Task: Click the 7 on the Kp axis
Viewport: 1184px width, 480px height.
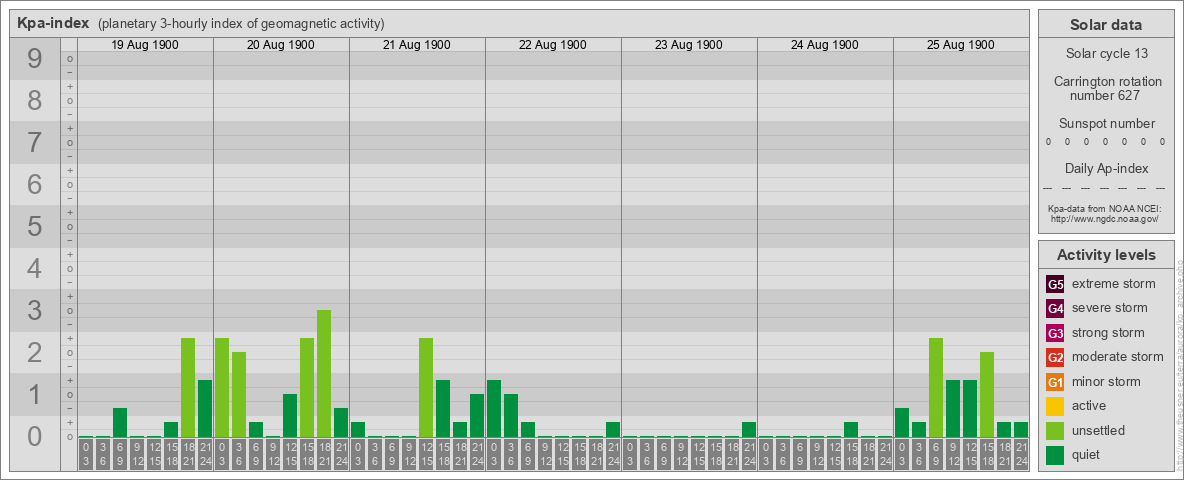Action: [35, 142]
